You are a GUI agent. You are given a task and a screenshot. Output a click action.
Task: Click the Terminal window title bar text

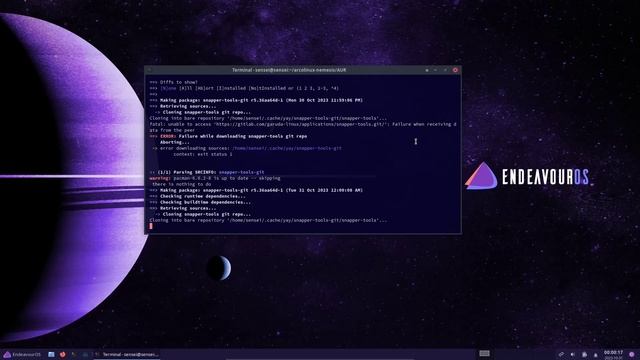pyautogui.click(x=289, y=70)
